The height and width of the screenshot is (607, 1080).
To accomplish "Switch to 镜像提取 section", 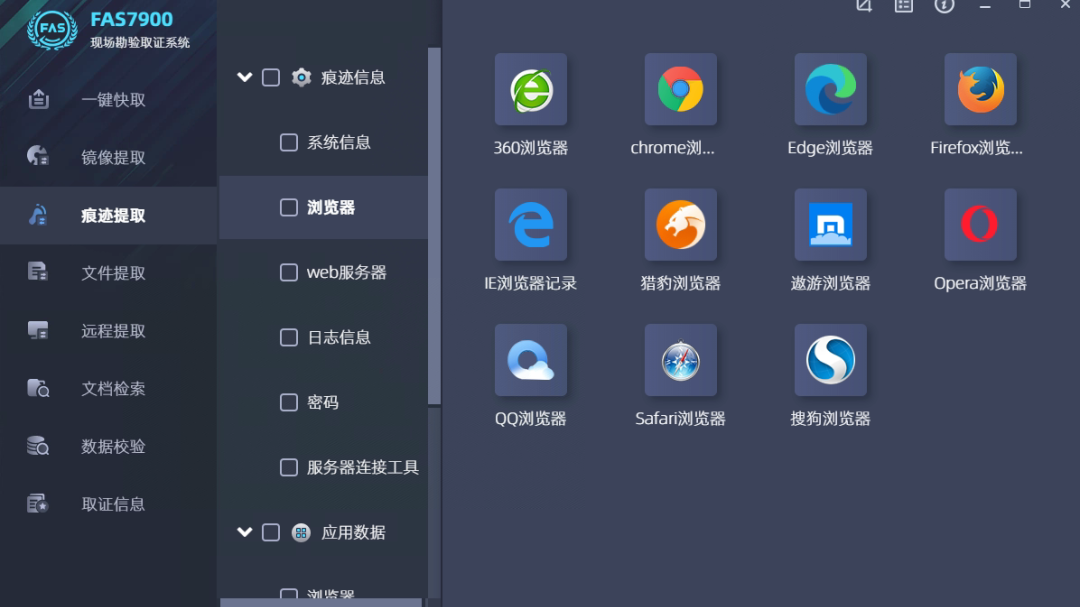I will point(109,157).
